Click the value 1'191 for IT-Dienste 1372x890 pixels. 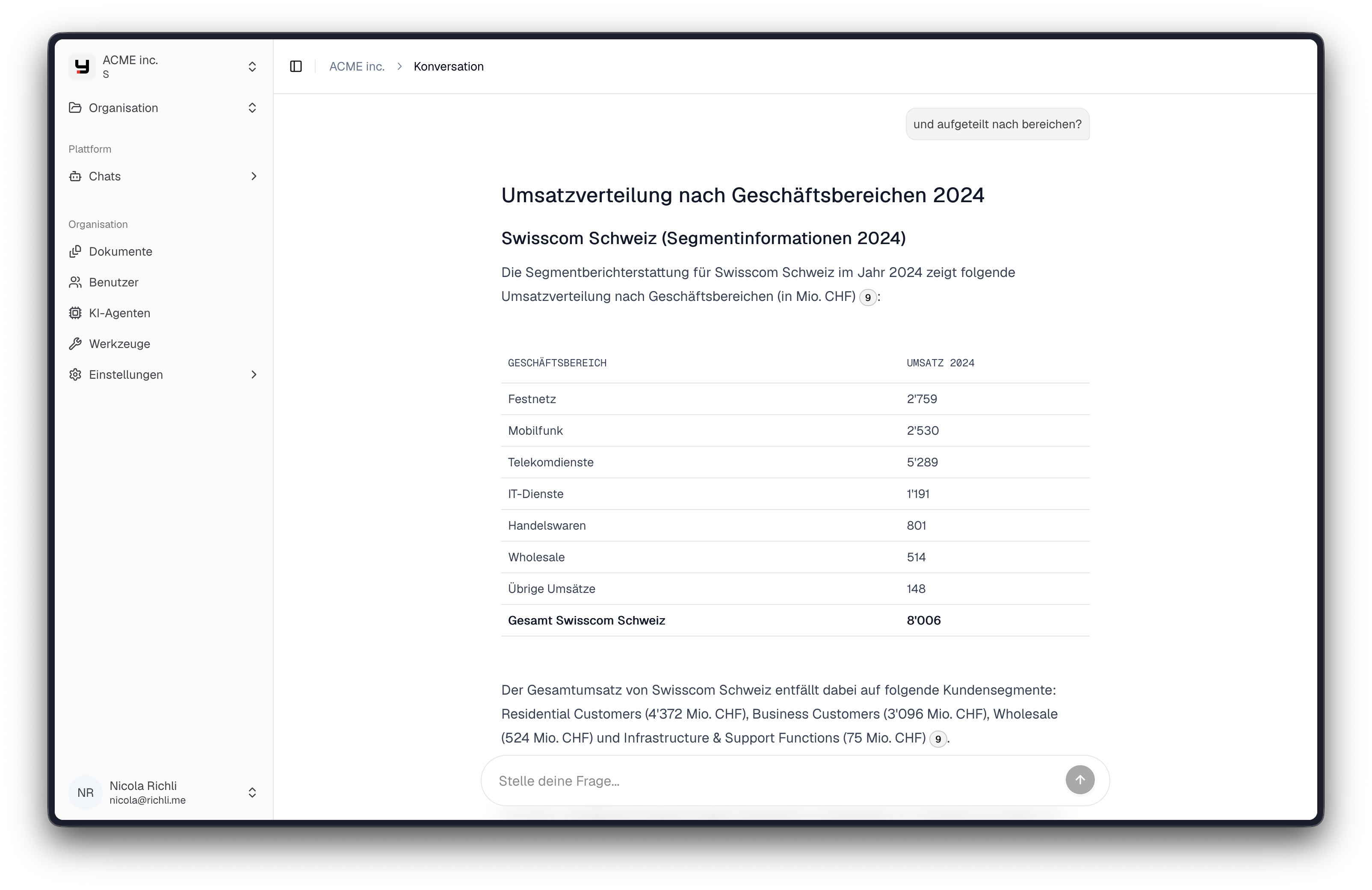(x=918, y=494)
